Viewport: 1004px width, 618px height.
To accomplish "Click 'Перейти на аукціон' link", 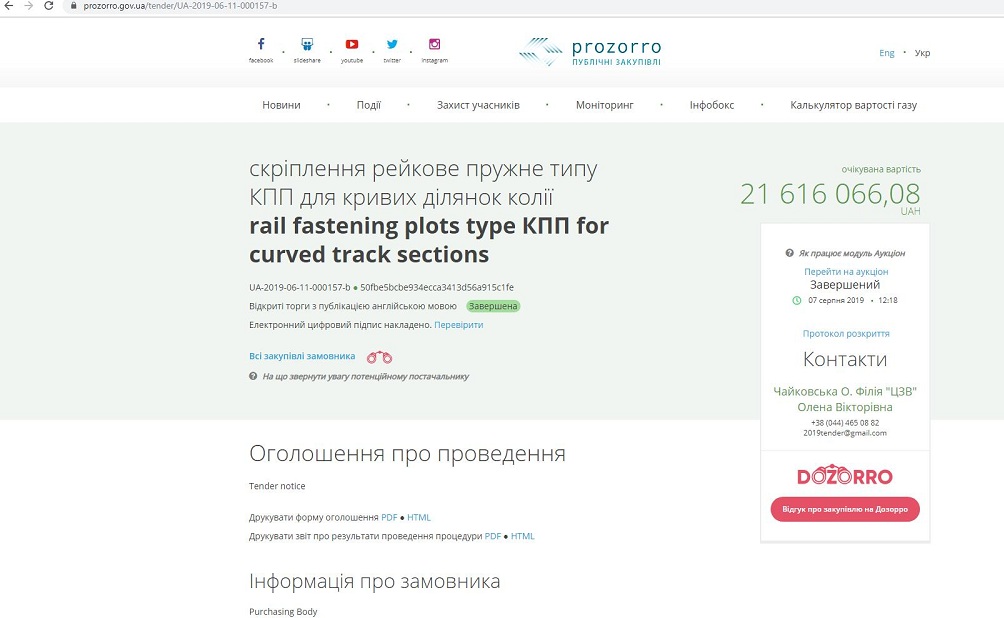I will tap(846, 272).
